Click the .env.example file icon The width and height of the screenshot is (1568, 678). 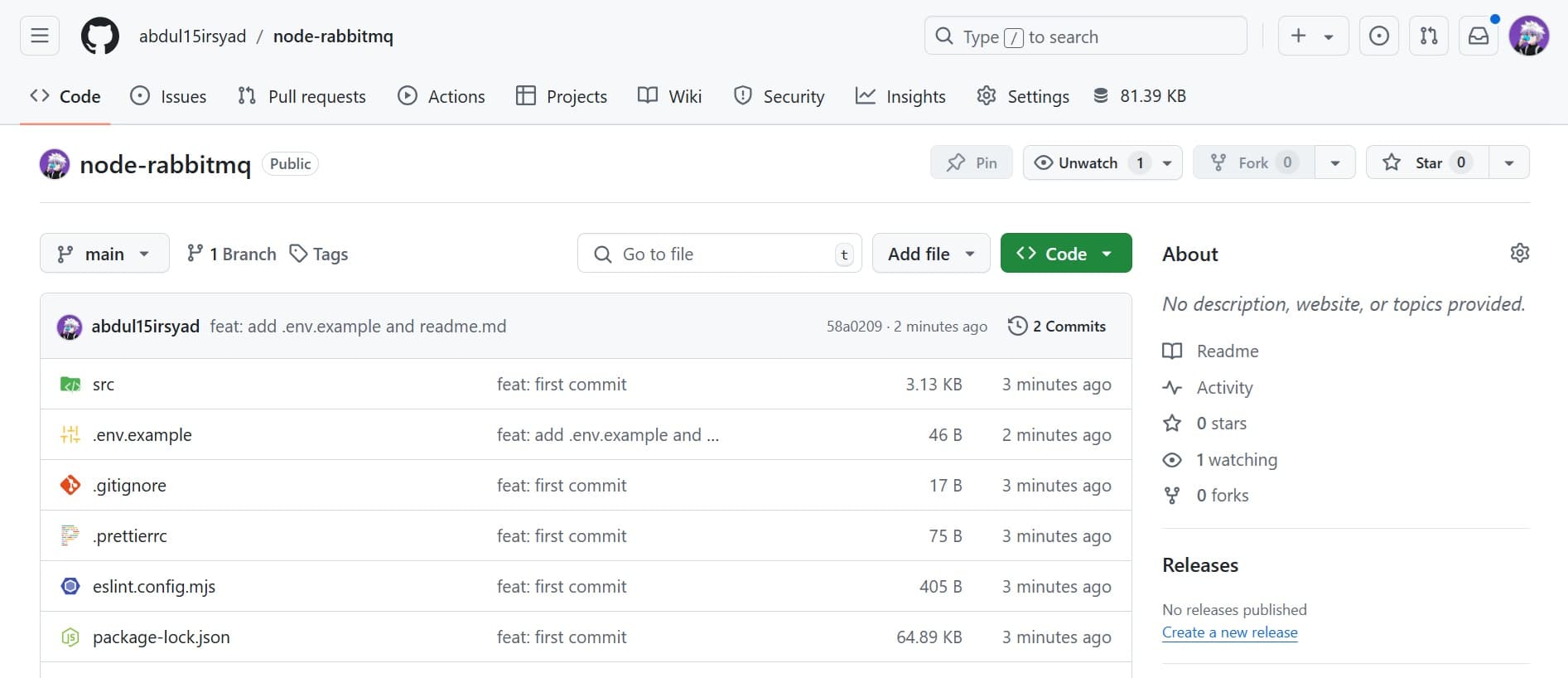(x=70, y=434)
